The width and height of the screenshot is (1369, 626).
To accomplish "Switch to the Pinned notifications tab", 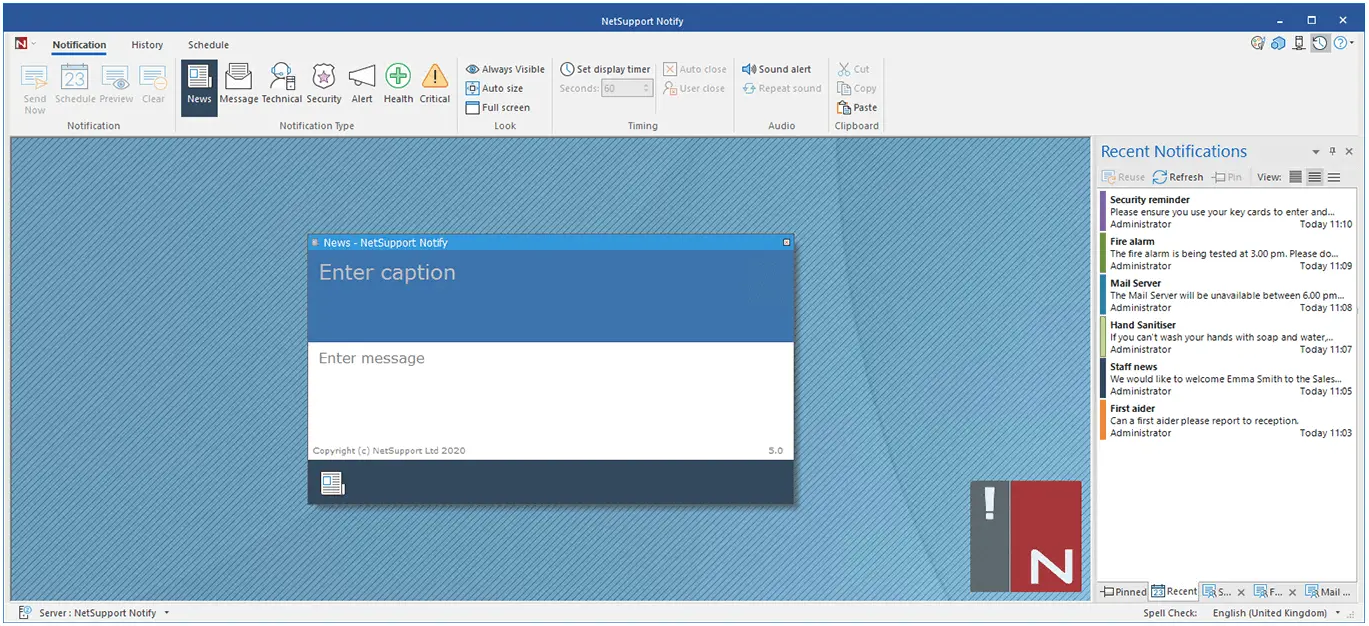I will pos(1122,591).
